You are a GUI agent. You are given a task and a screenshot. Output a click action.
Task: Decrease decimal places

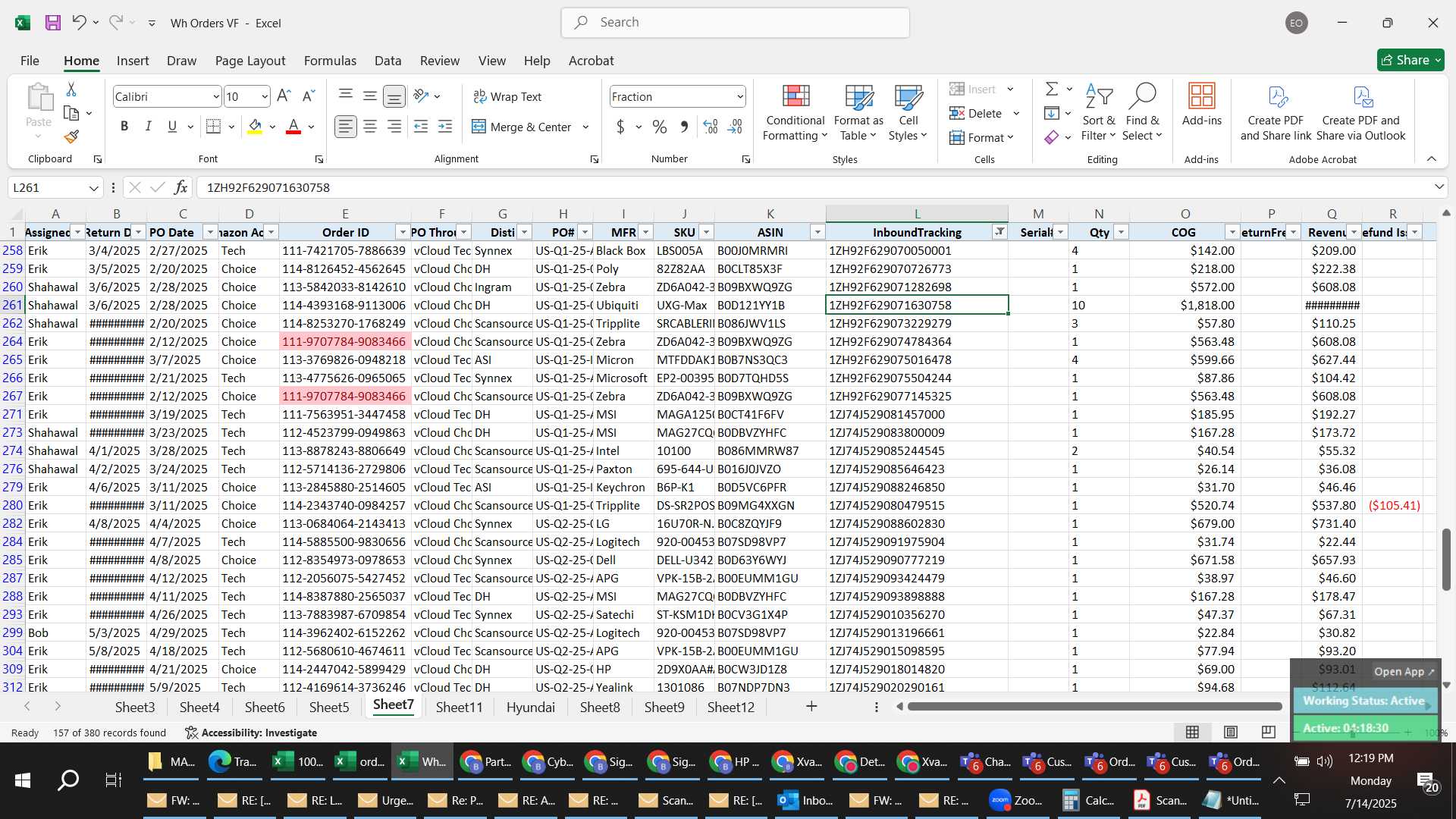coord(735,127)
